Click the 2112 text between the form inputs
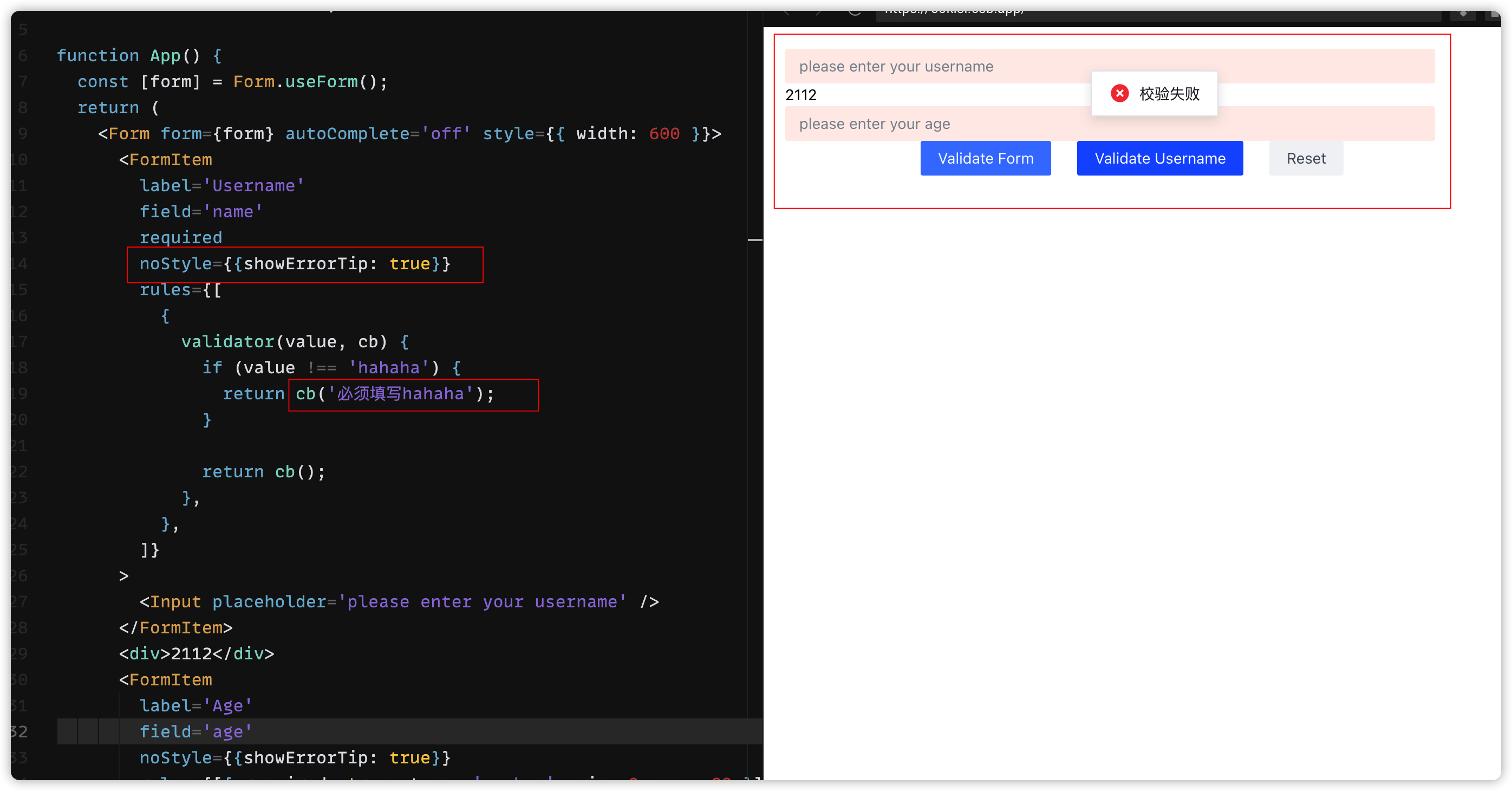This screenshot has height=791, width=1512. [x=800, y=95]
